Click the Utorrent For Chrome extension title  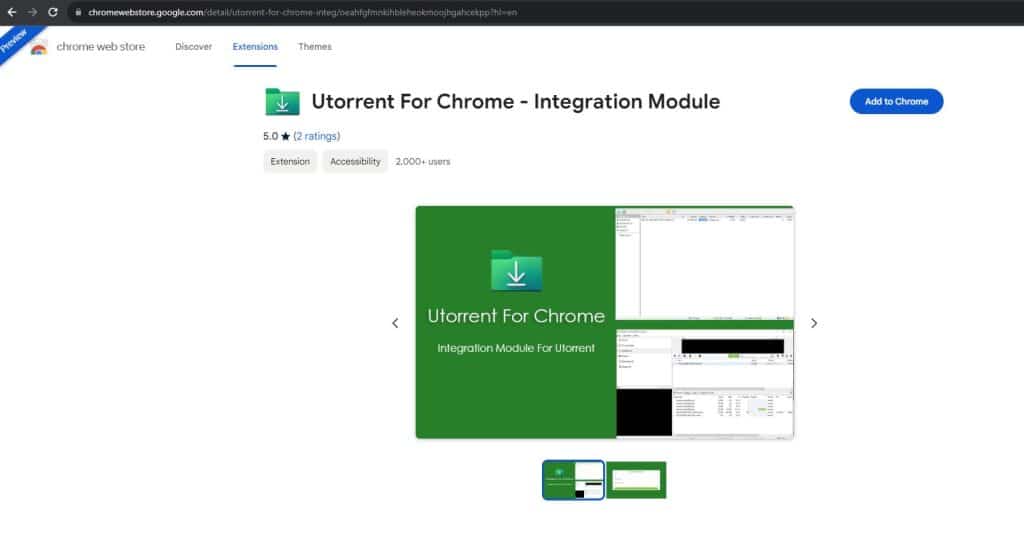(516, 101)
